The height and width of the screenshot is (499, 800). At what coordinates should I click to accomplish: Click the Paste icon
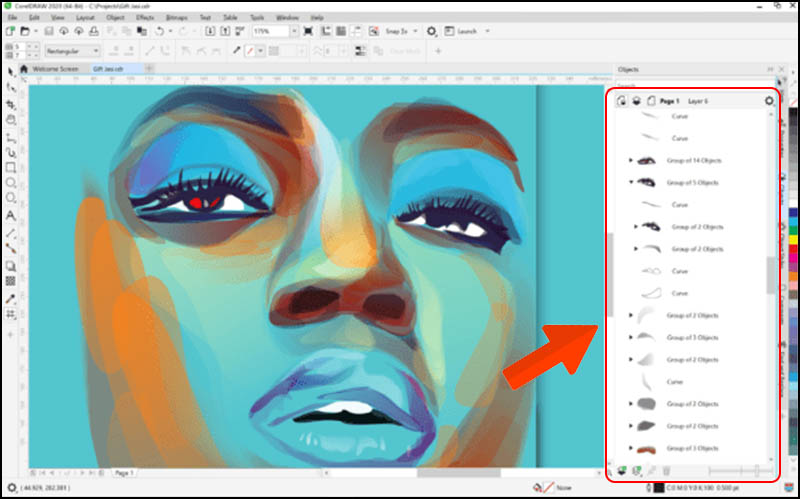pos(141,31)
